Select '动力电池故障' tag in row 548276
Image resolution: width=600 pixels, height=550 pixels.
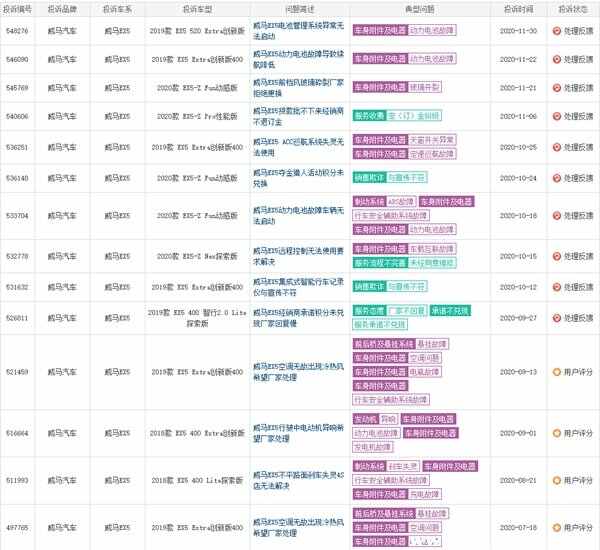tap(432, 30)
